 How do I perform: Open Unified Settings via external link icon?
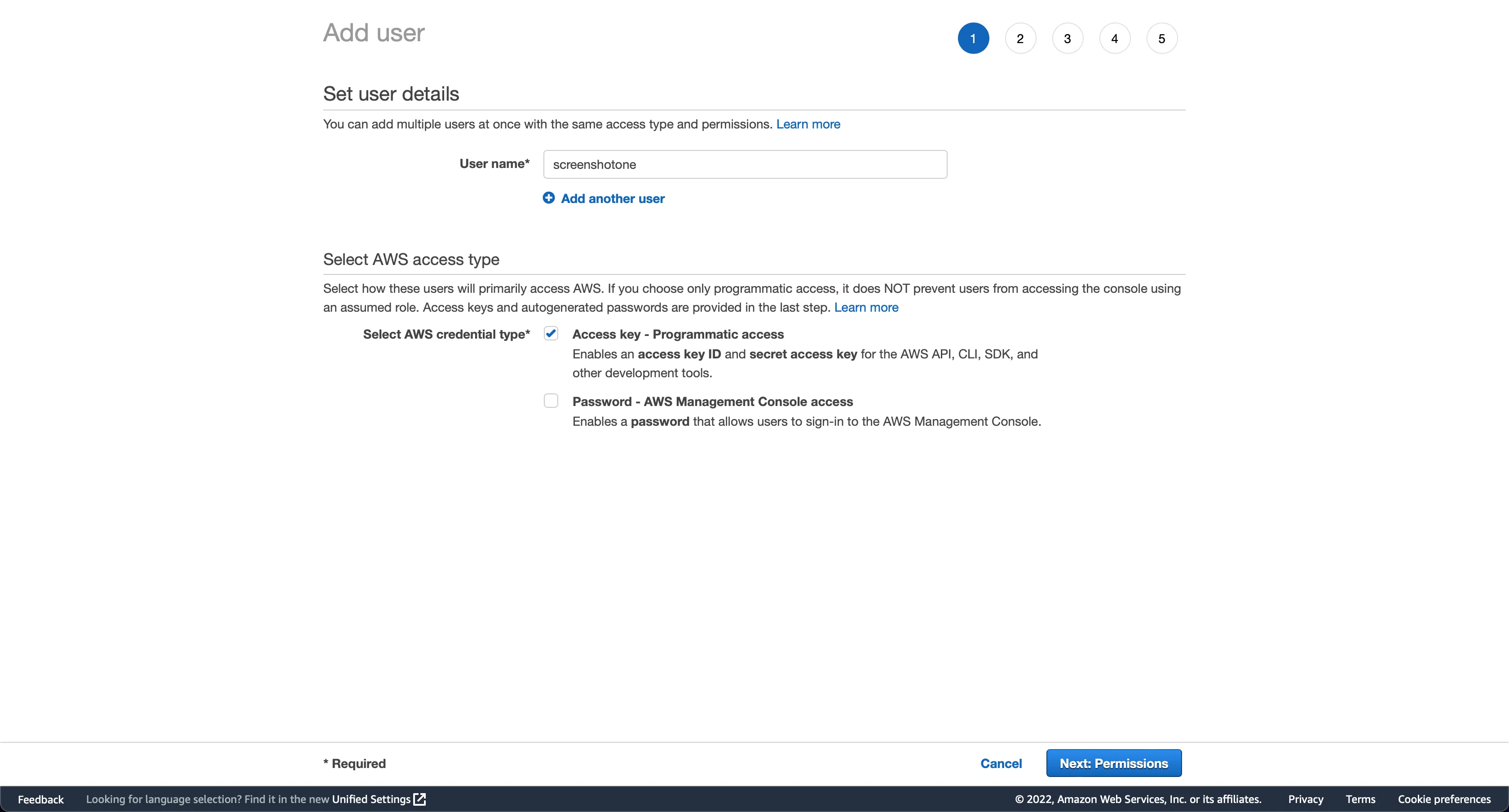pyautogui.click(x=419, y=799)
